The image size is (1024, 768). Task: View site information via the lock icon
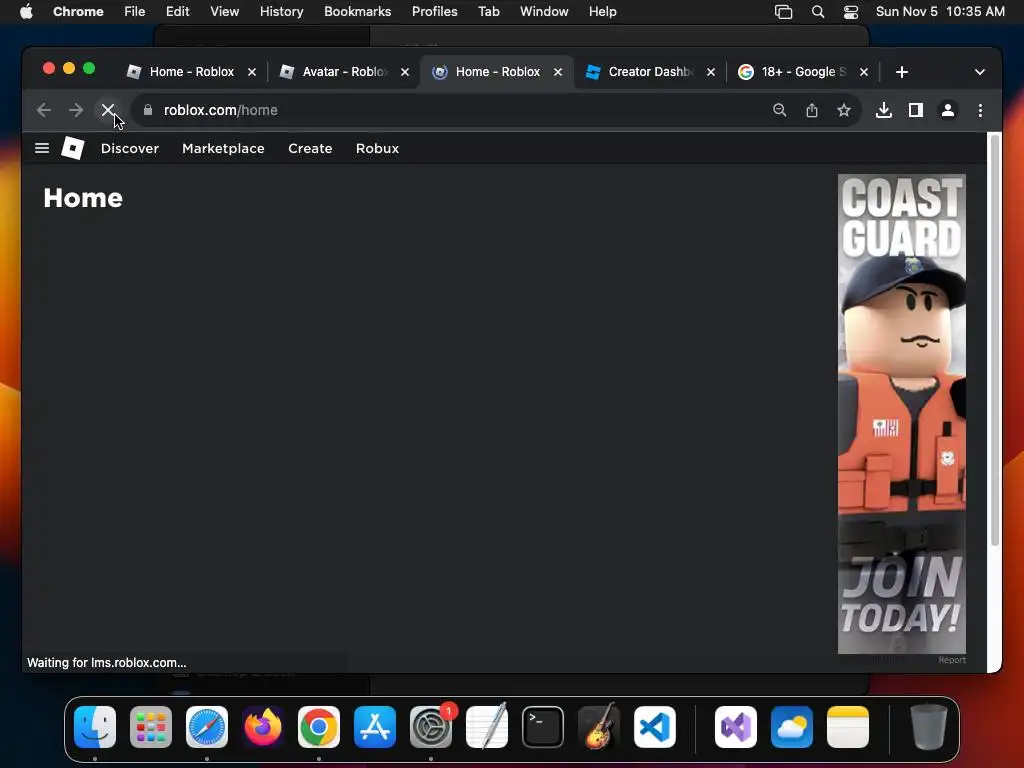[148, 110]
